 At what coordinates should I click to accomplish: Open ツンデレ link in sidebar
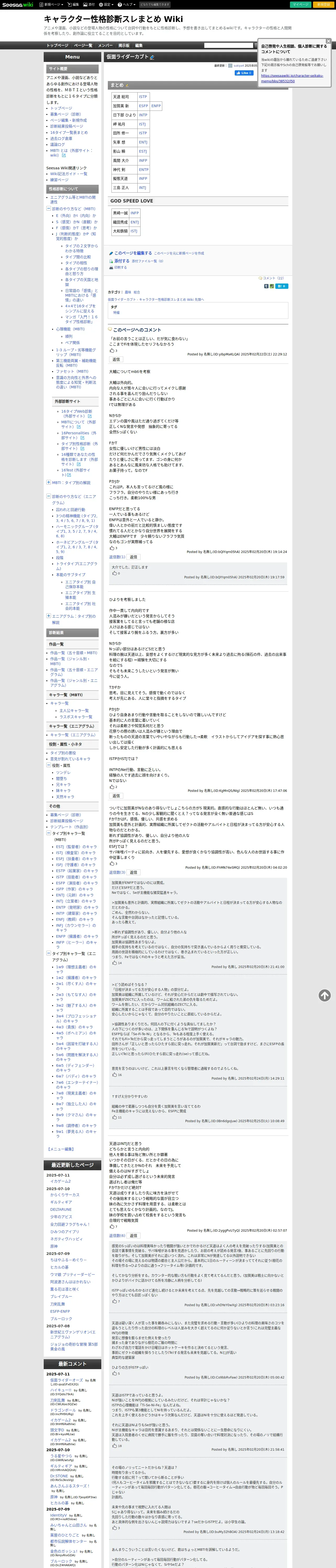(x=63, y=773)
